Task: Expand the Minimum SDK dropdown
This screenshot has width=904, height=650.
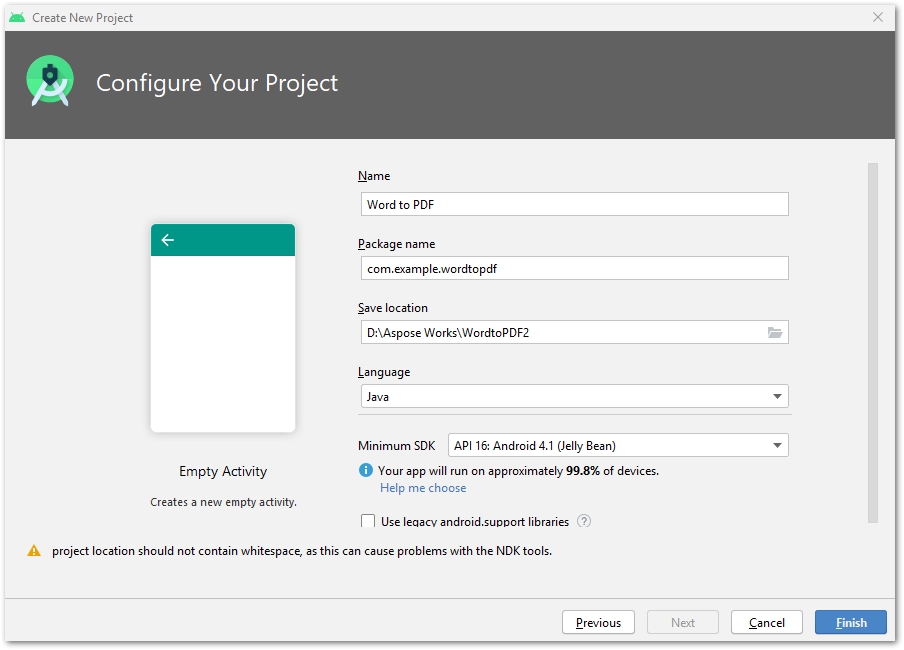Action: point(618,445)
